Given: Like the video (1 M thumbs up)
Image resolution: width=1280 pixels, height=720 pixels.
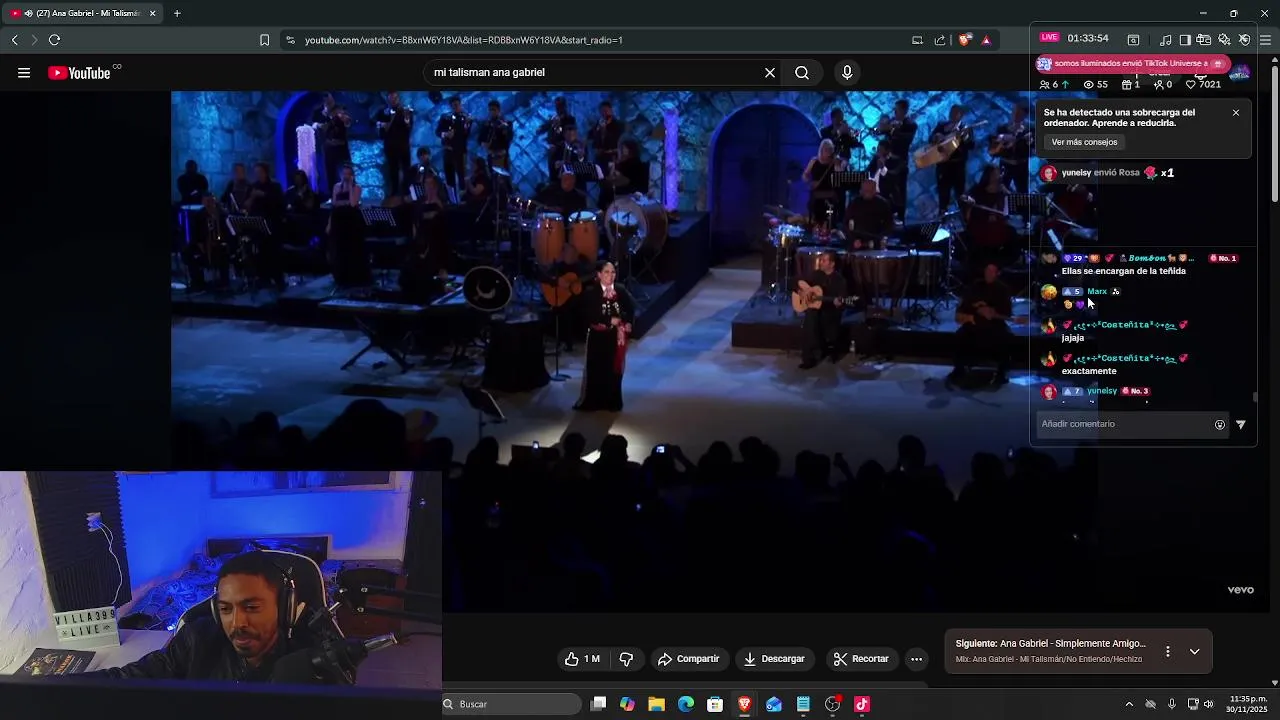Looking at the screenshot, I should [x=582, y=659].
